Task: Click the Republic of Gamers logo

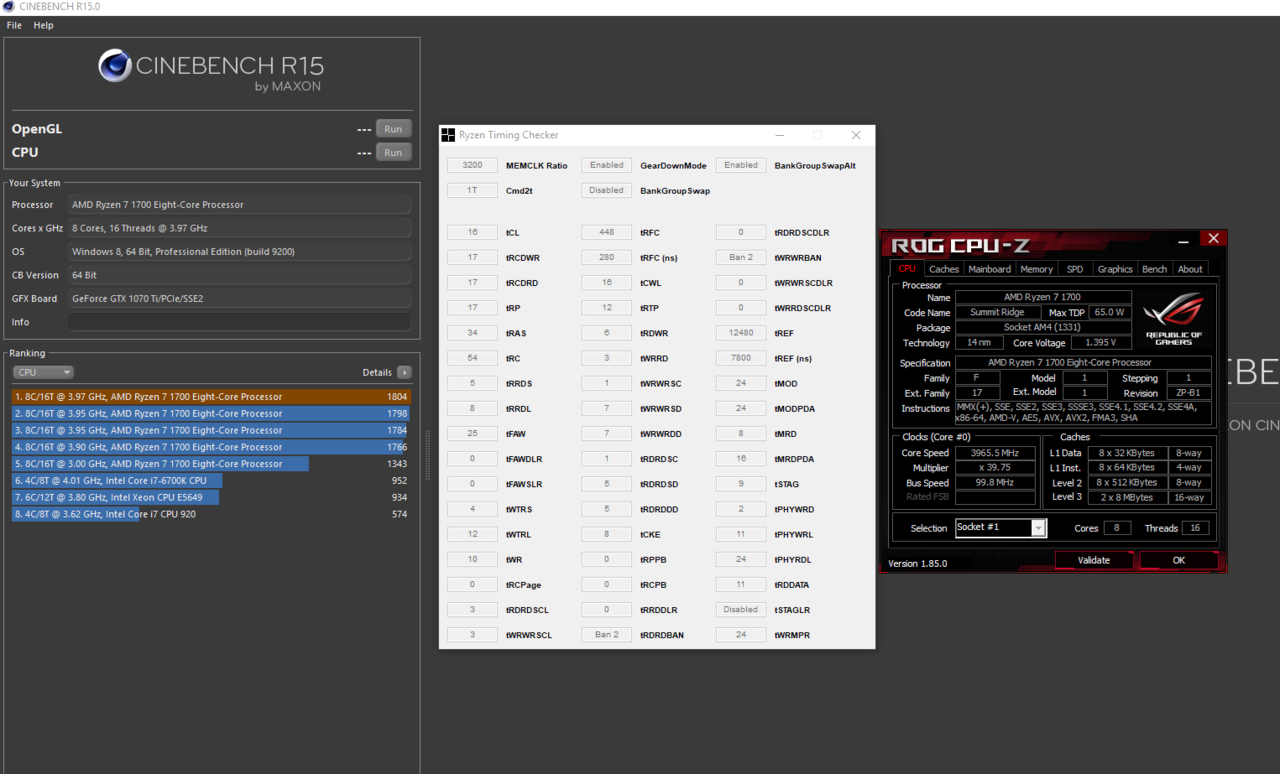Action: tap(1173, 318)
